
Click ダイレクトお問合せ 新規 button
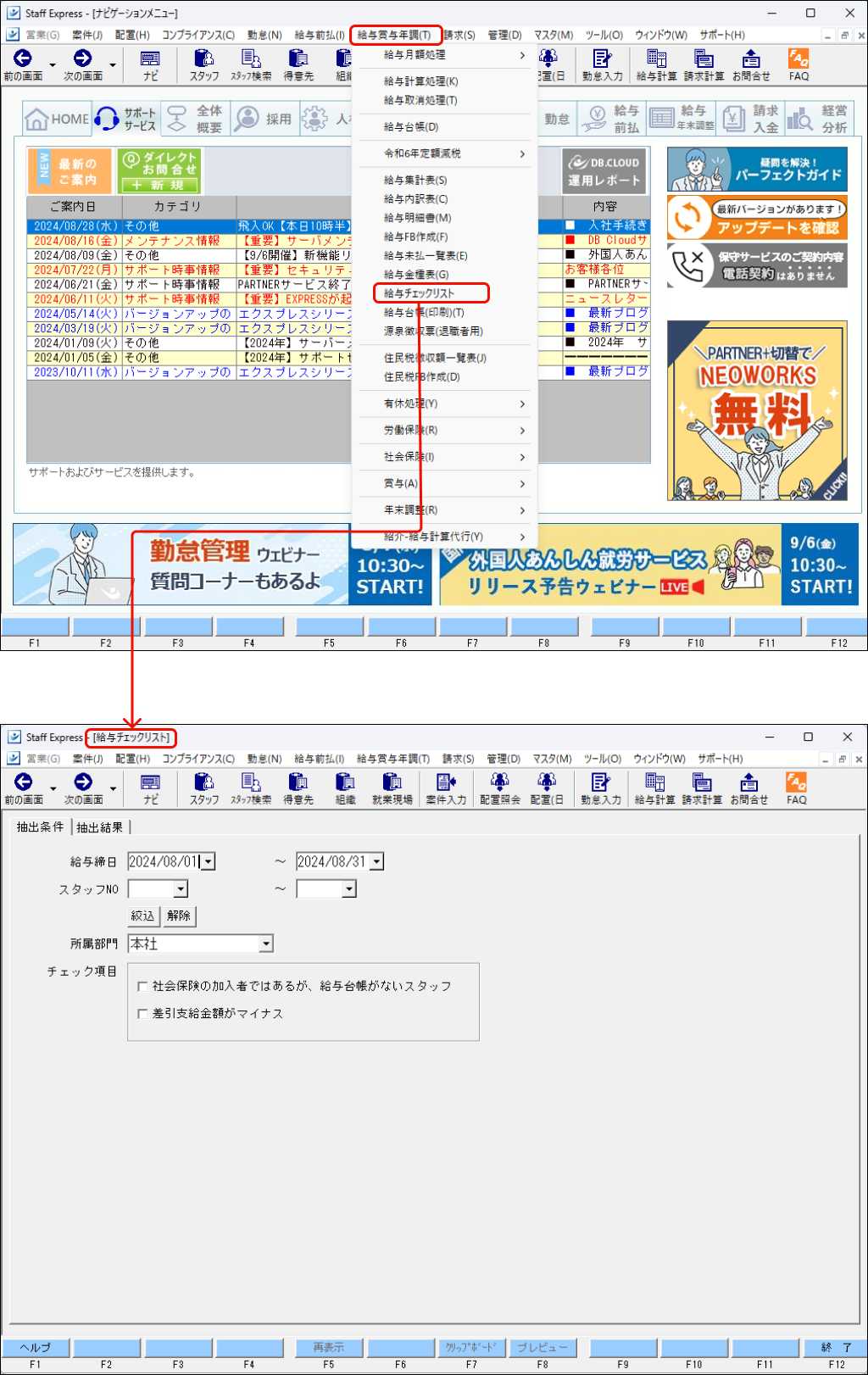click(x=159, y=172)
